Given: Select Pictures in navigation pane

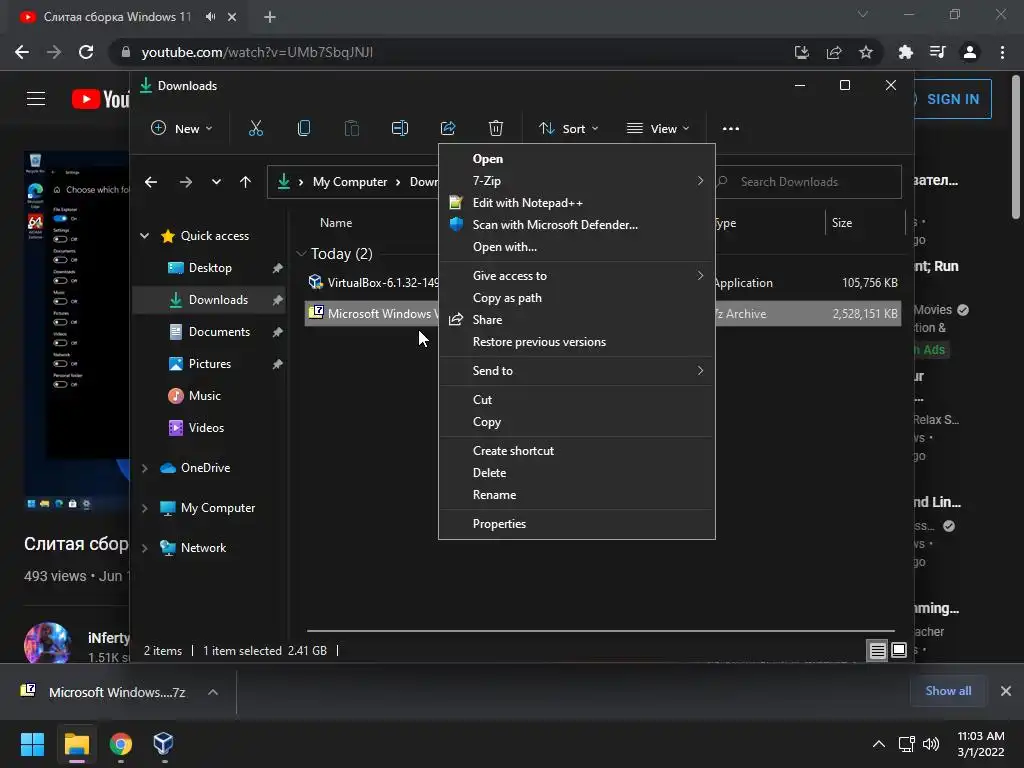Looking at the screenshot, I should point(209,364).
